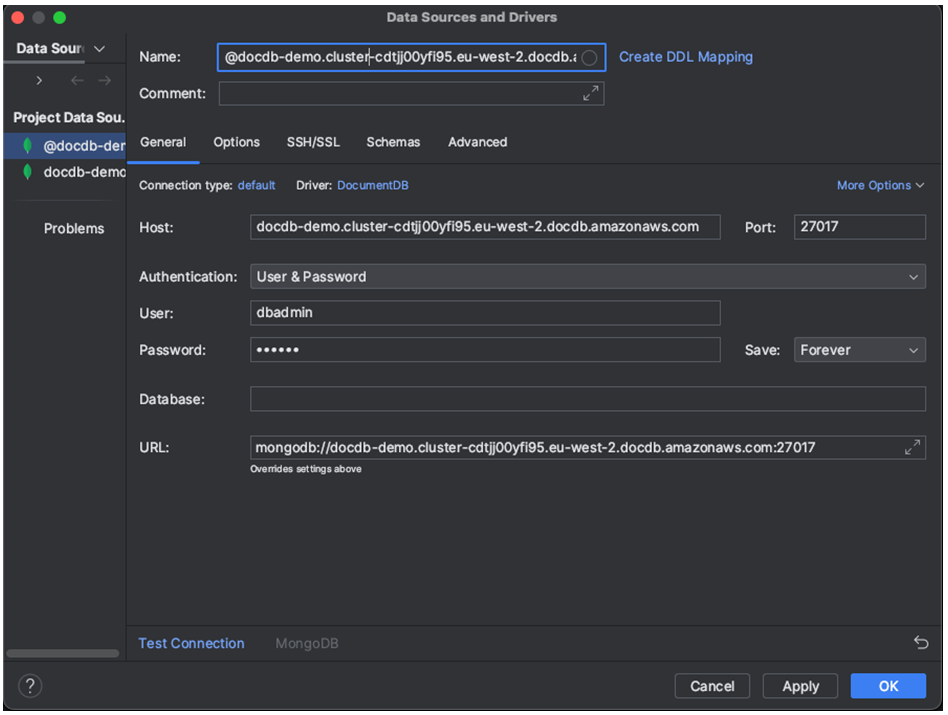The image size is (948, 715).
Task: Open the Schemas tab
Action: 393,142
